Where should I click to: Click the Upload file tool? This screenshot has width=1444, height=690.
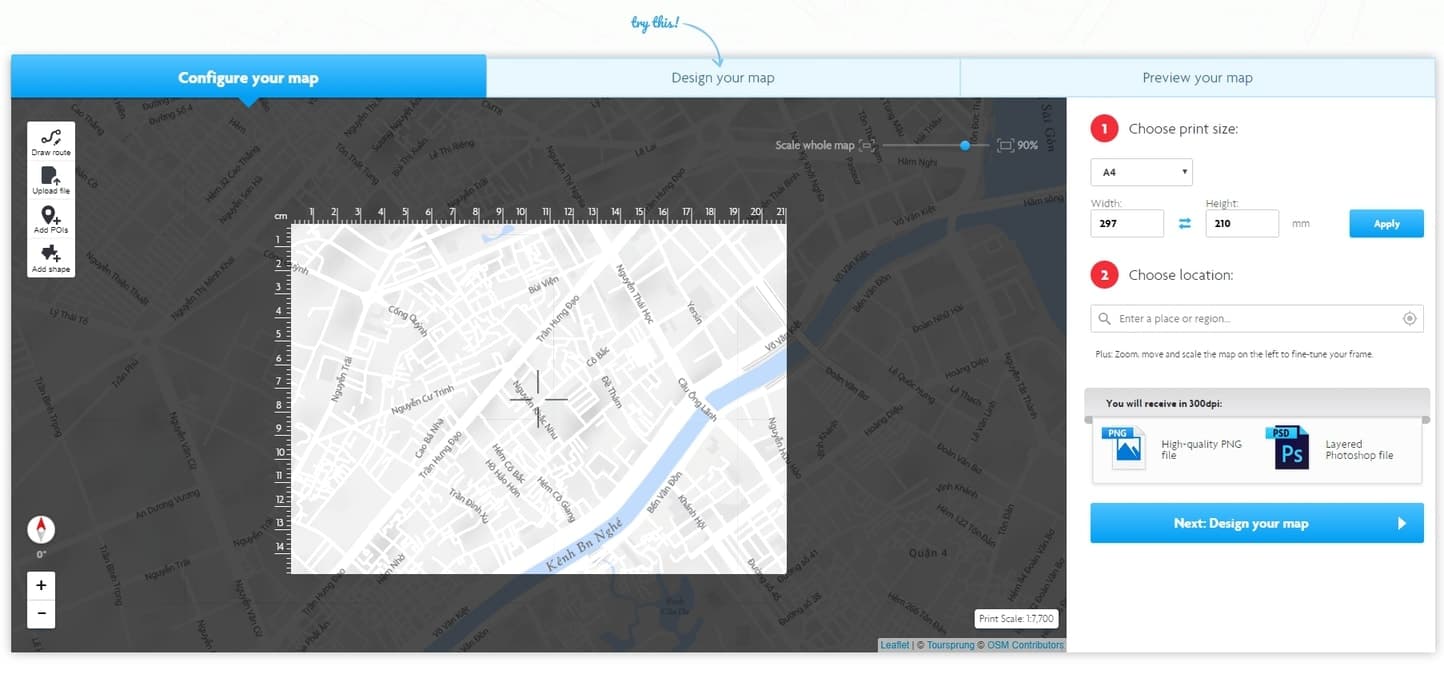coord(51,181)
